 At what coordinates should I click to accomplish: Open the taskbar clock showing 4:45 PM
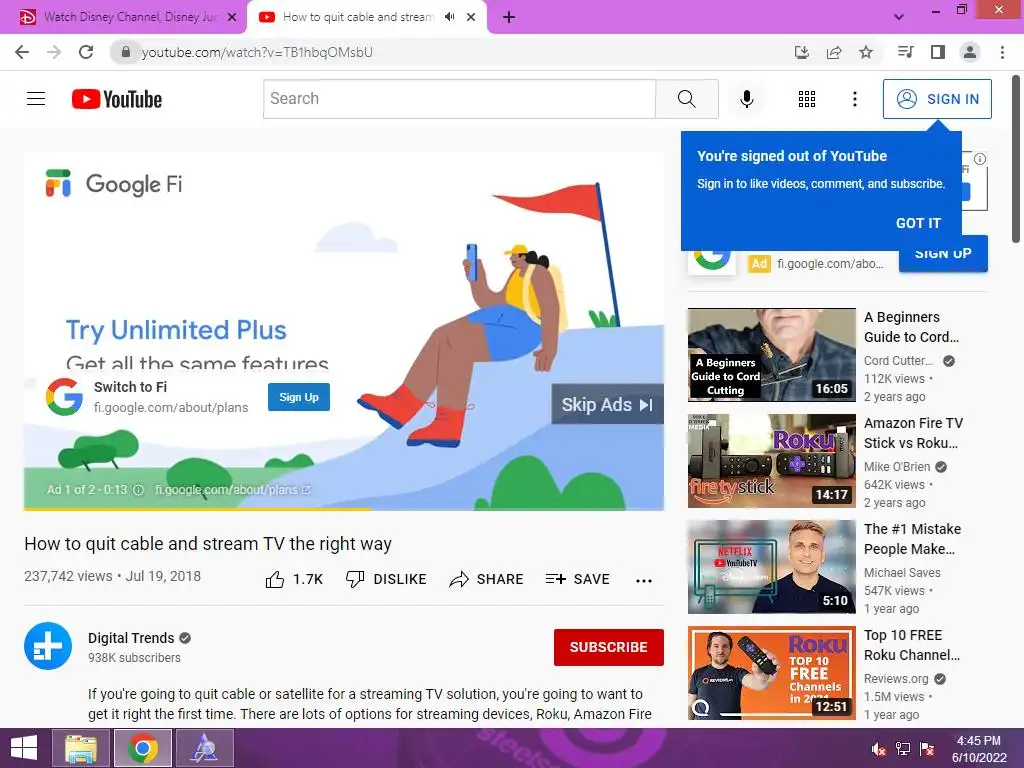[979, 748]
